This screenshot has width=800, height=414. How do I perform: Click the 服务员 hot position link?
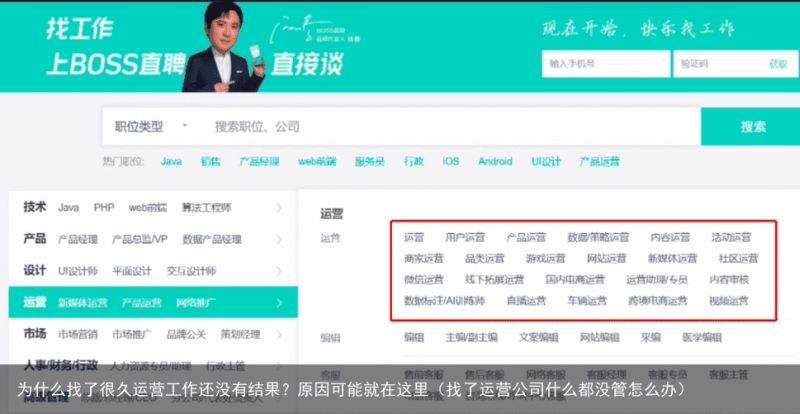pyautogui.click(x=369, y=161)
